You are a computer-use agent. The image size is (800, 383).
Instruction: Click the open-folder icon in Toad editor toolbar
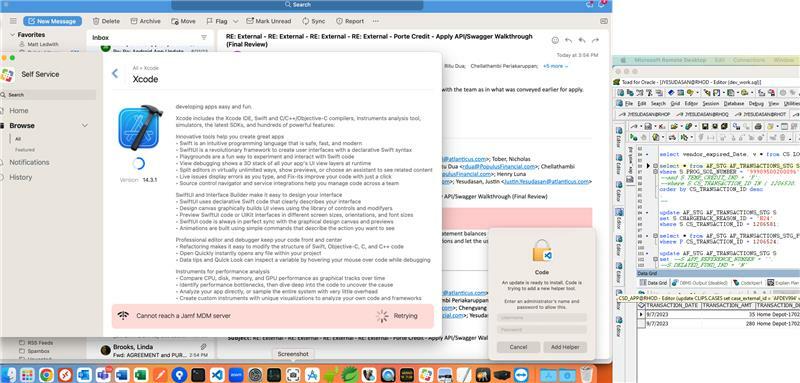pyautogui.click(x=675, y=126)
